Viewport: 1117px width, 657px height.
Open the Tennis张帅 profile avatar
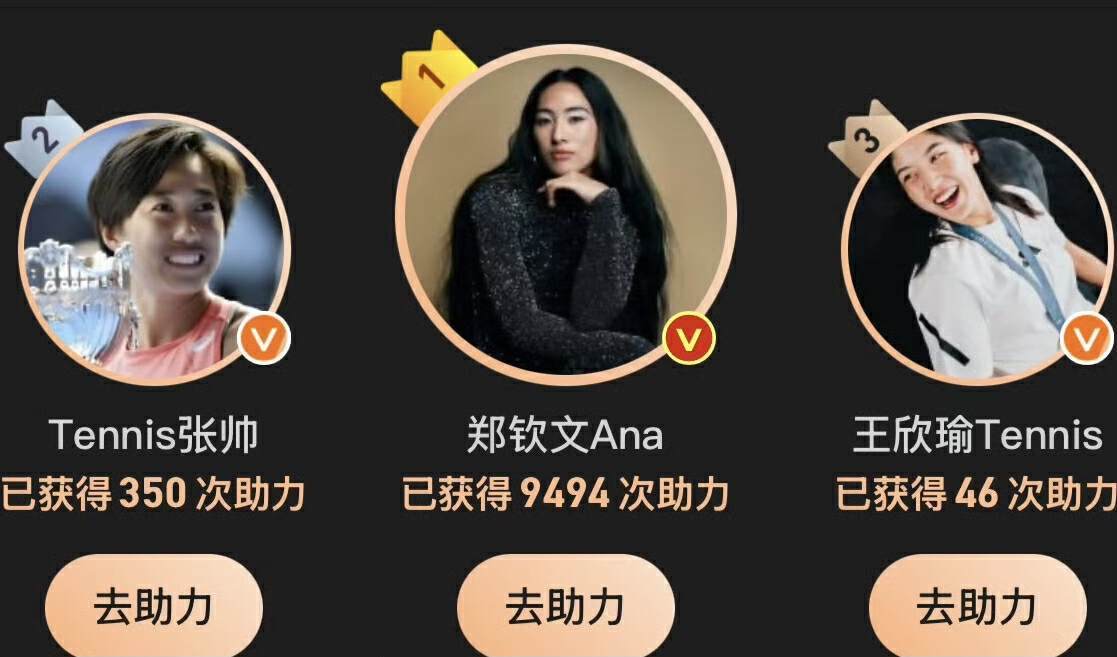154,249
